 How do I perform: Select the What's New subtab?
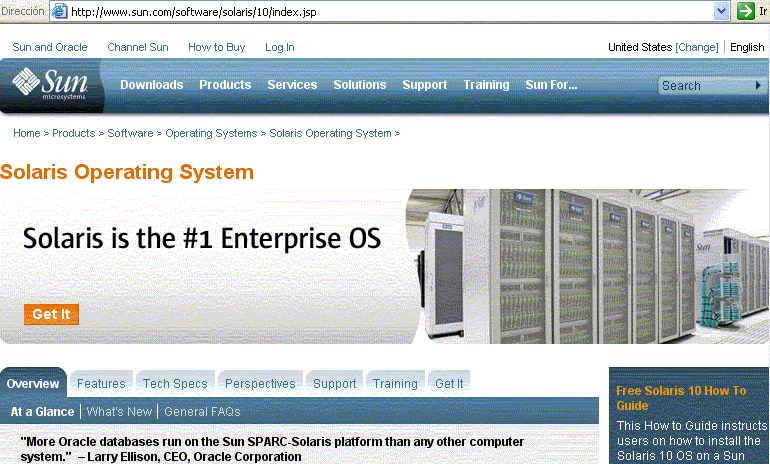pyautogui.click(x=119, y=411)
